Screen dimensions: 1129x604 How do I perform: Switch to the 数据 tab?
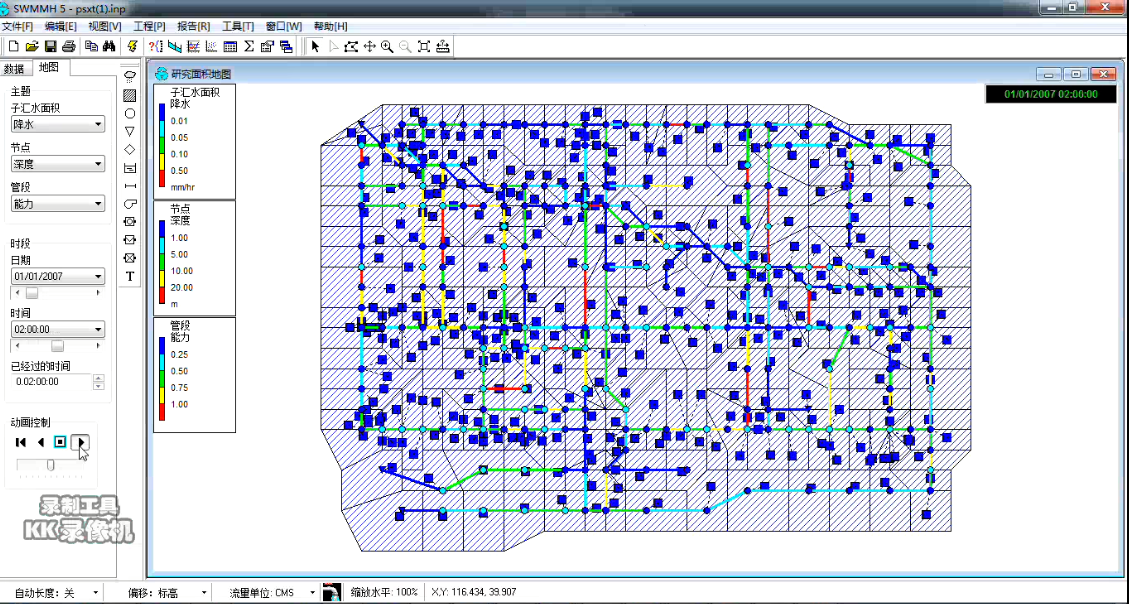click(x=14, y=69)
